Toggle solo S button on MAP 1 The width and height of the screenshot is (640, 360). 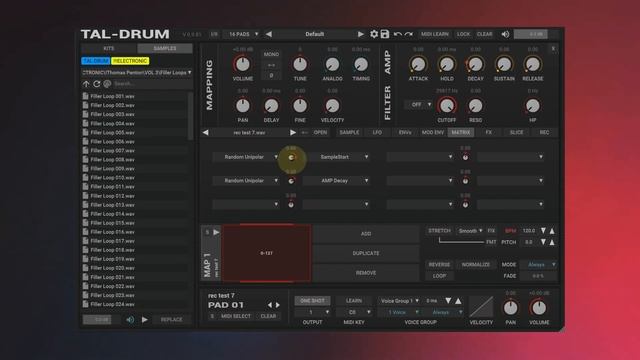(207, 232)
